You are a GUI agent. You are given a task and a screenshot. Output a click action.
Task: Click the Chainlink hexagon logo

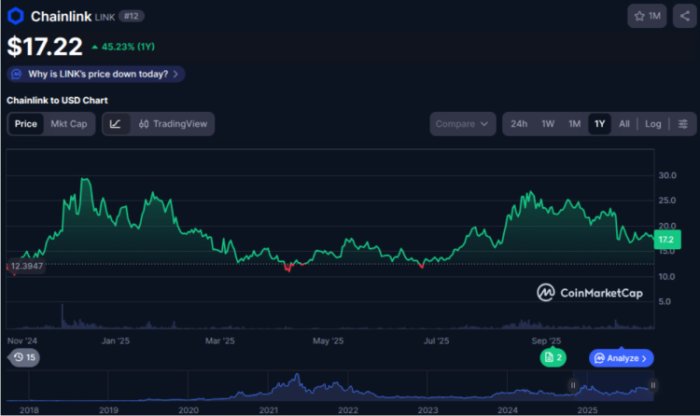(16, 17)
